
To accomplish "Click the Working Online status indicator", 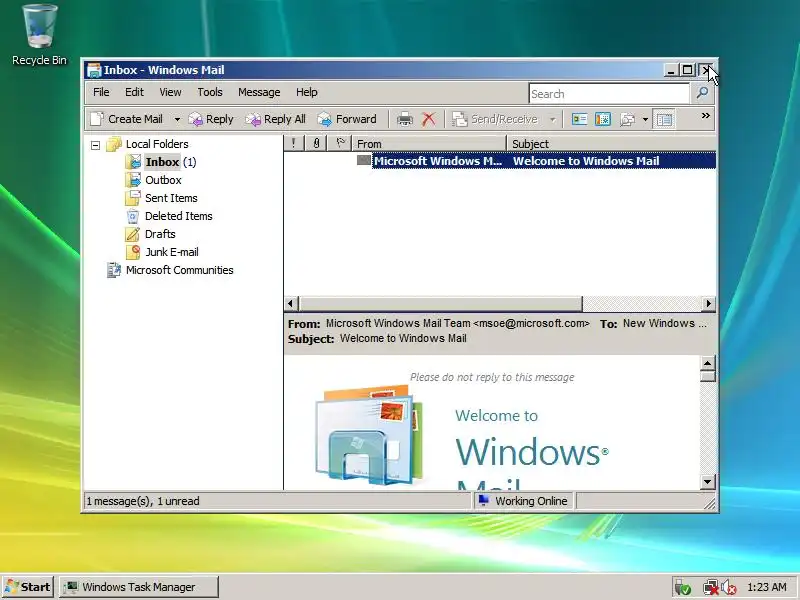I will tap(523, 501).
